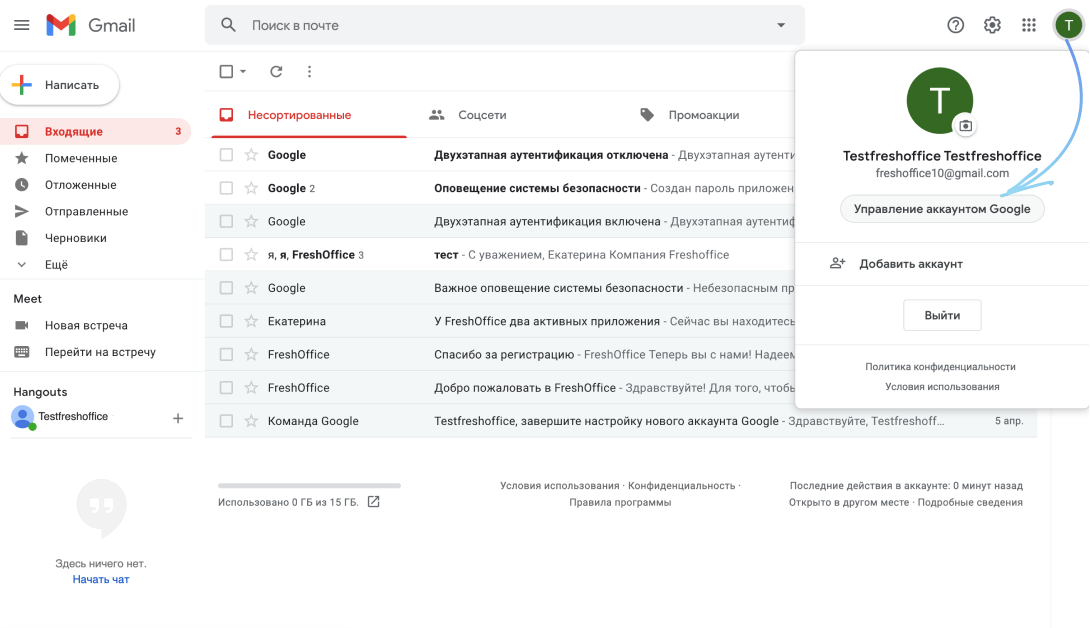Viewport: 1090px width, 628px height.
Task: Click the Gmail logo
Action: coord(90,25)
